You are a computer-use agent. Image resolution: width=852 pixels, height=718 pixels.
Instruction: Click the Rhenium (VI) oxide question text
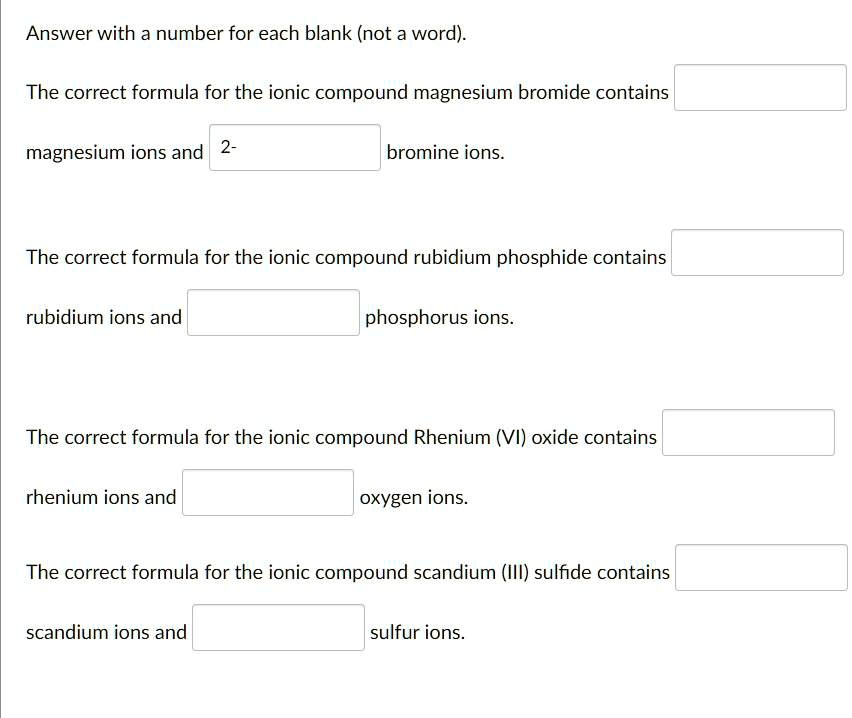coord(342,437)
